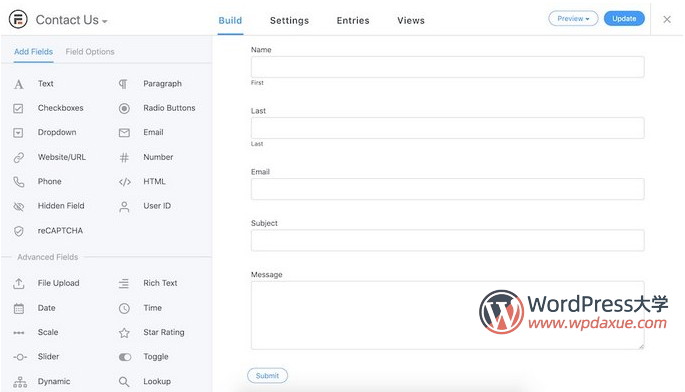Click the Checkboxes field icon
Screen dimensions: 685x392
click(18, 108)
